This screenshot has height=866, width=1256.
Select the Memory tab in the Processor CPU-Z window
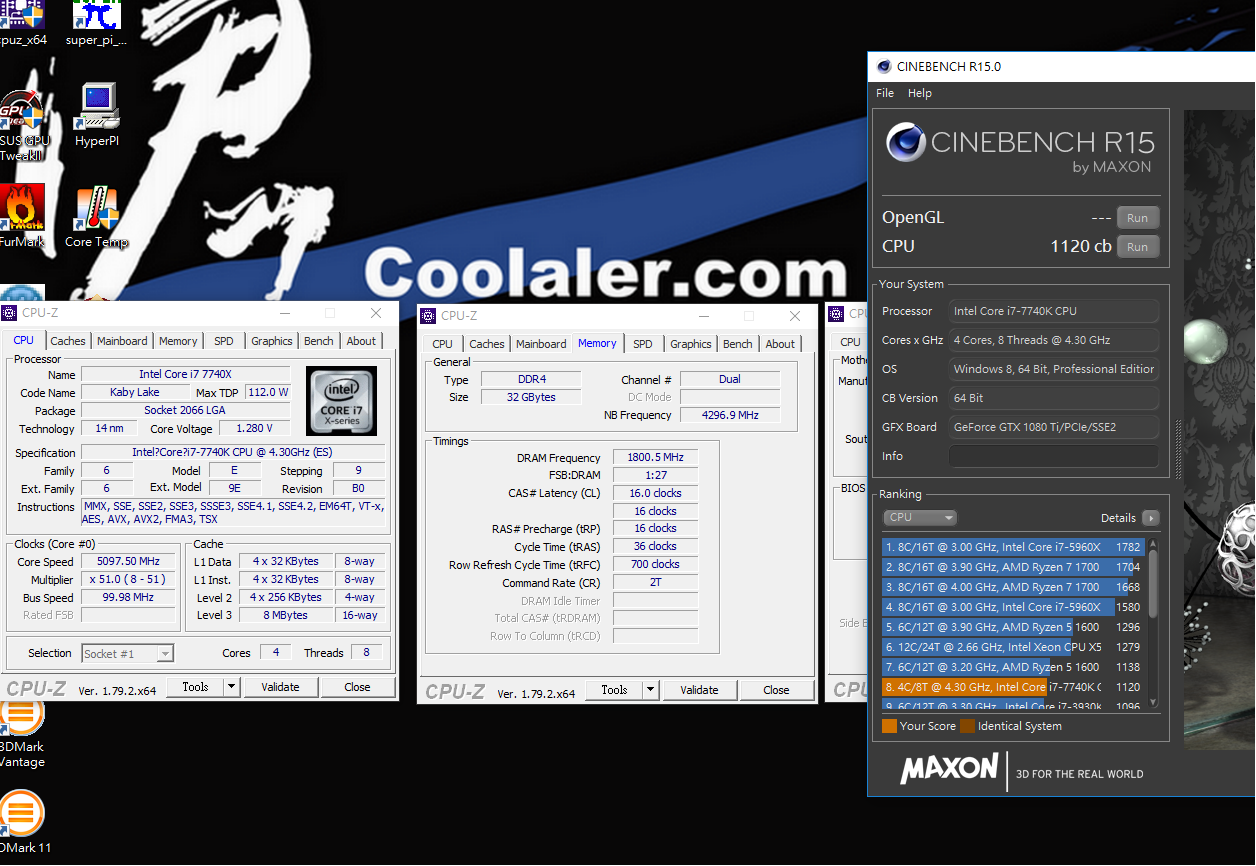[x=178, y=341]
